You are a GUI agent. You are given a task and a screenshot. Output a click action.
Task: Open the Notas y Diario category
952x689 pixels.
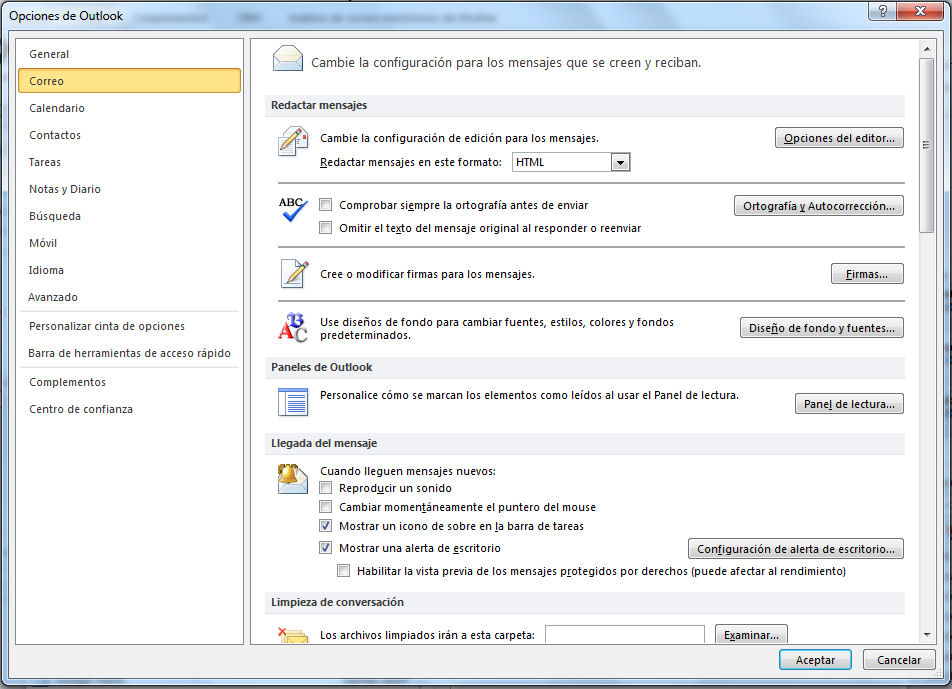(129, 189)
